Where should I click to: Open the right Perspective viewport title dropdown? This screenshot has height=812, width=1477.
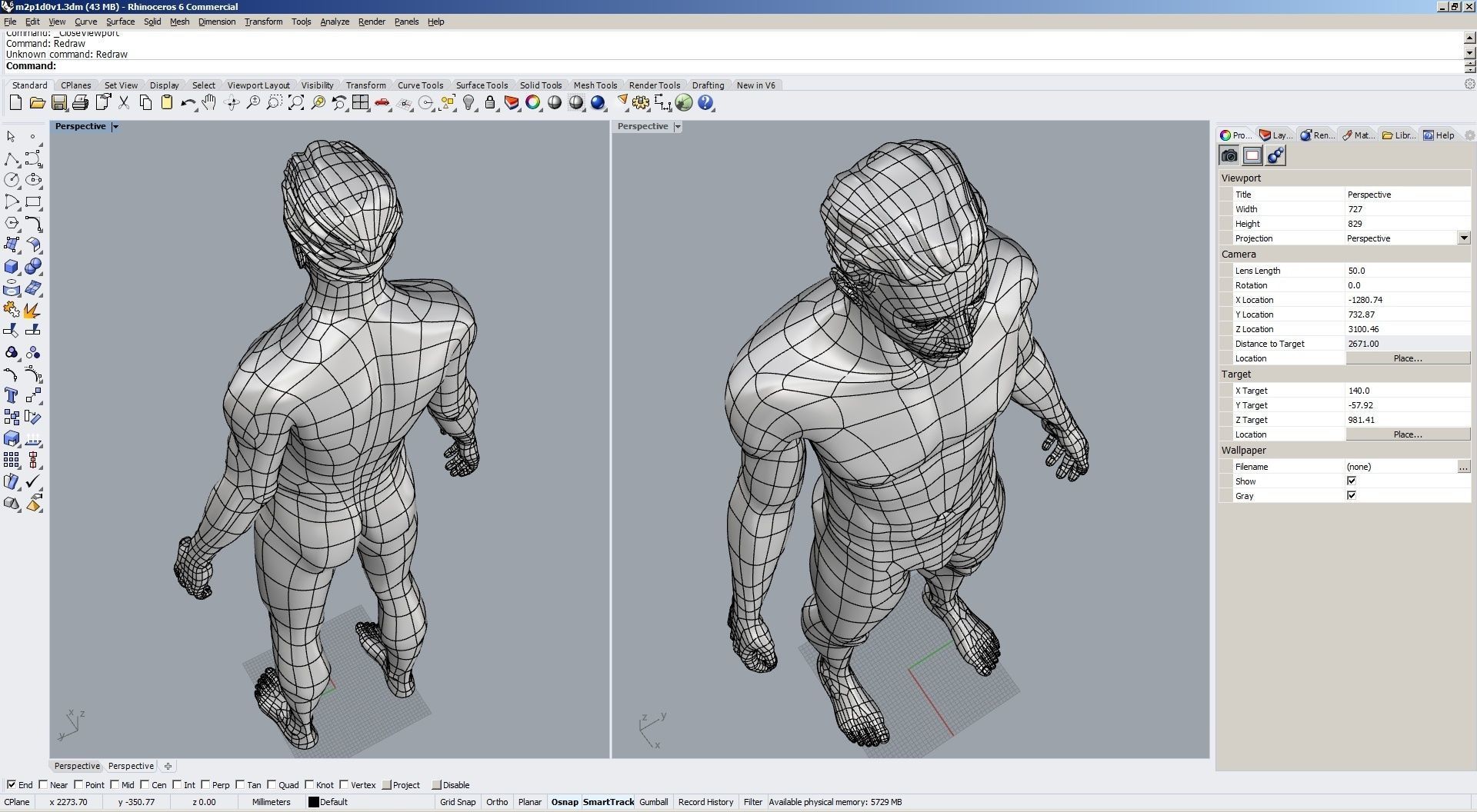(x=678, y=127)
